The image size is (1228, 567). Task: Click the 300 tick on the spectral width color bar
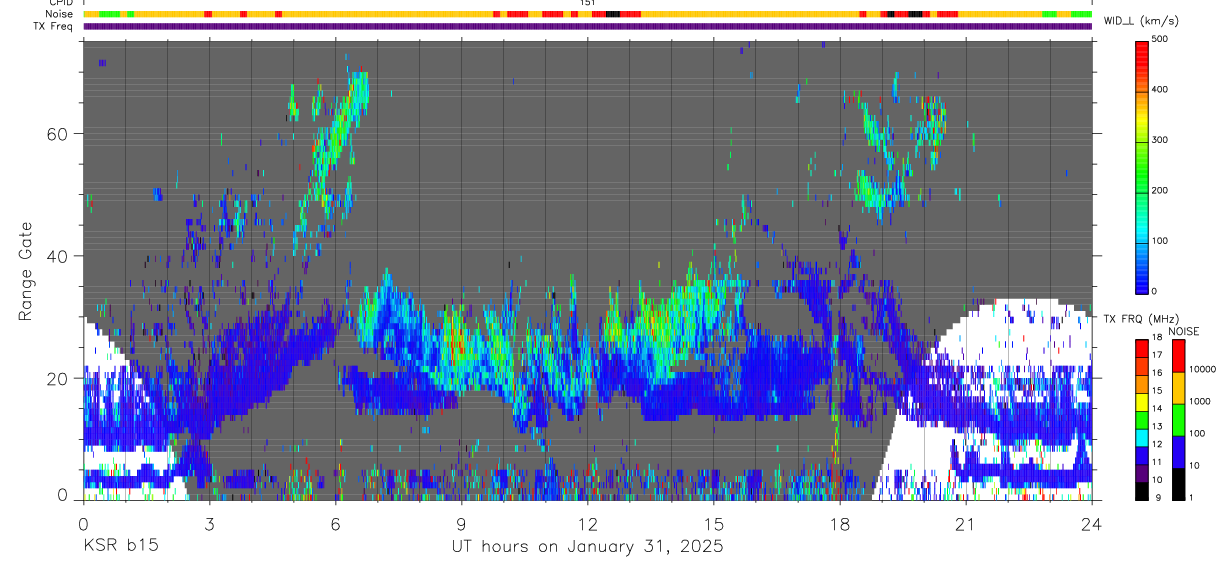pos(1161,140)
